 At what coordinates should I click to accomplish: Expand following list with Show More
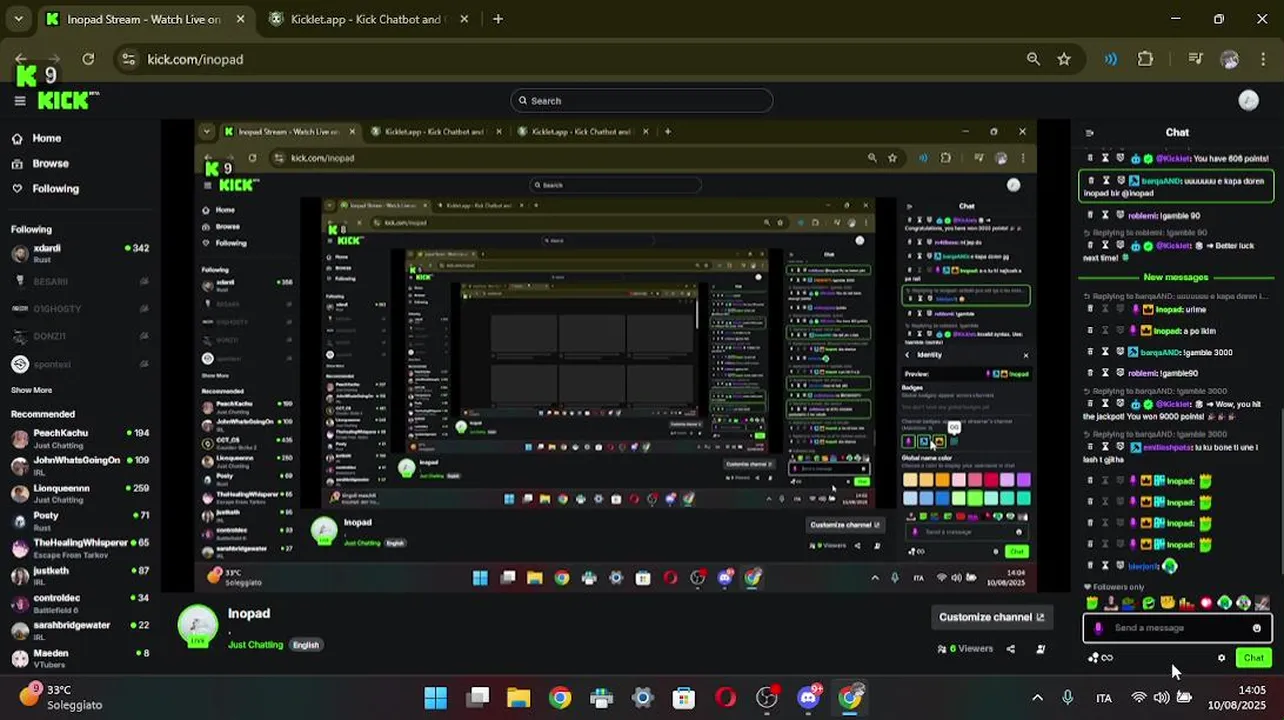coord(31,390)
